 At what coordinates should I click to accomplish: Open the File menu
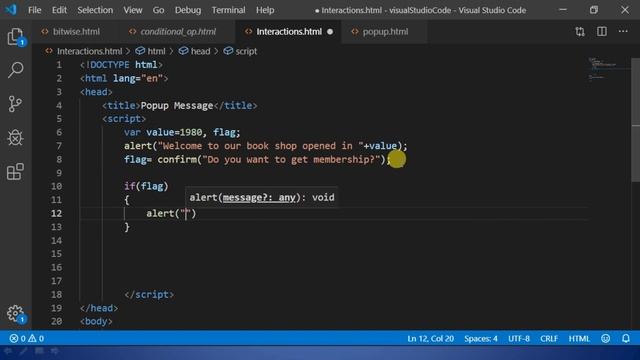[x=35, y=10]
